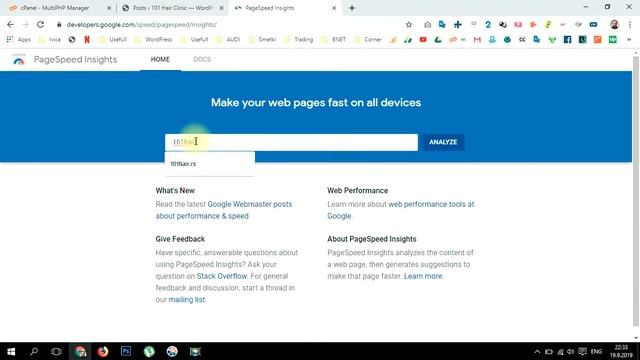This screenshot has height=360, width=640.
Task: Open the Google Drive bookmark icon
Action: click(x=438, y=40)
